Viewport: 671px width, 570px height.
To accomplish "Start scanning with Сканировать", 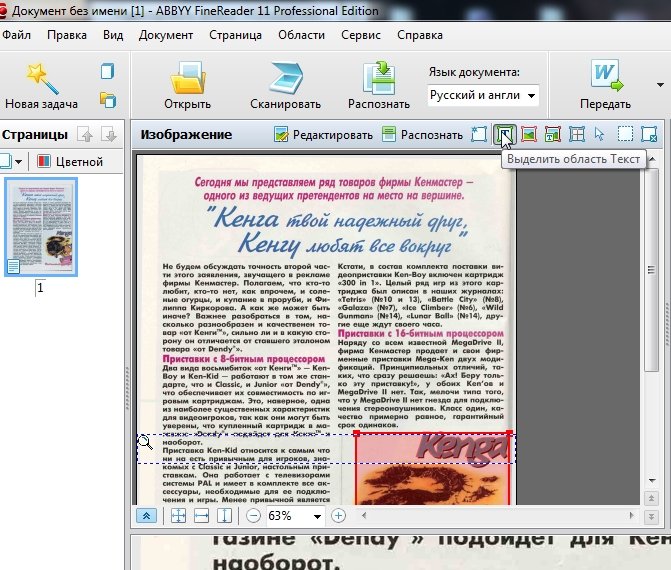I will tap(285, 85).
